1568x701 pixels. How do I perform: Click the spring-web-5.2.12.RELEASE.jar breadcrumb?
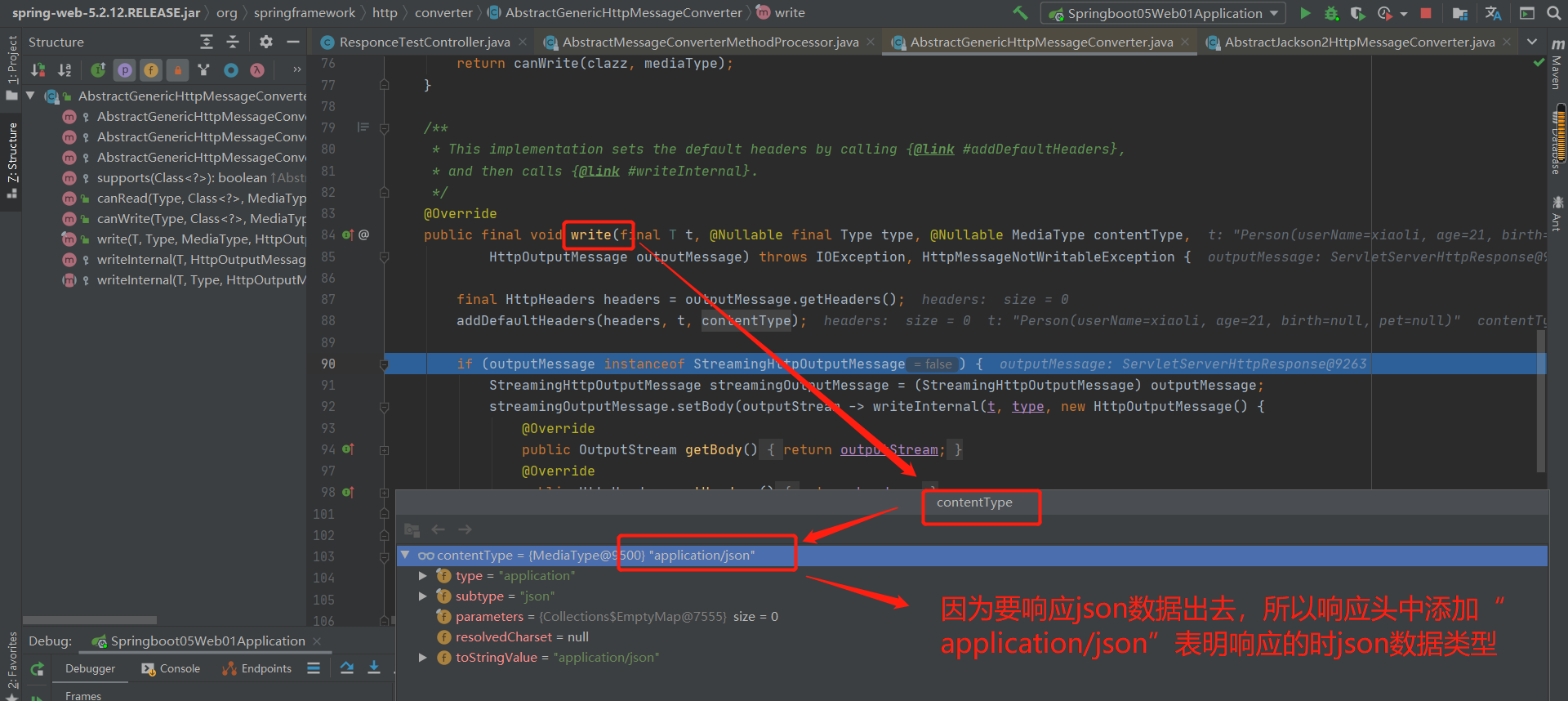click(106, 13)
